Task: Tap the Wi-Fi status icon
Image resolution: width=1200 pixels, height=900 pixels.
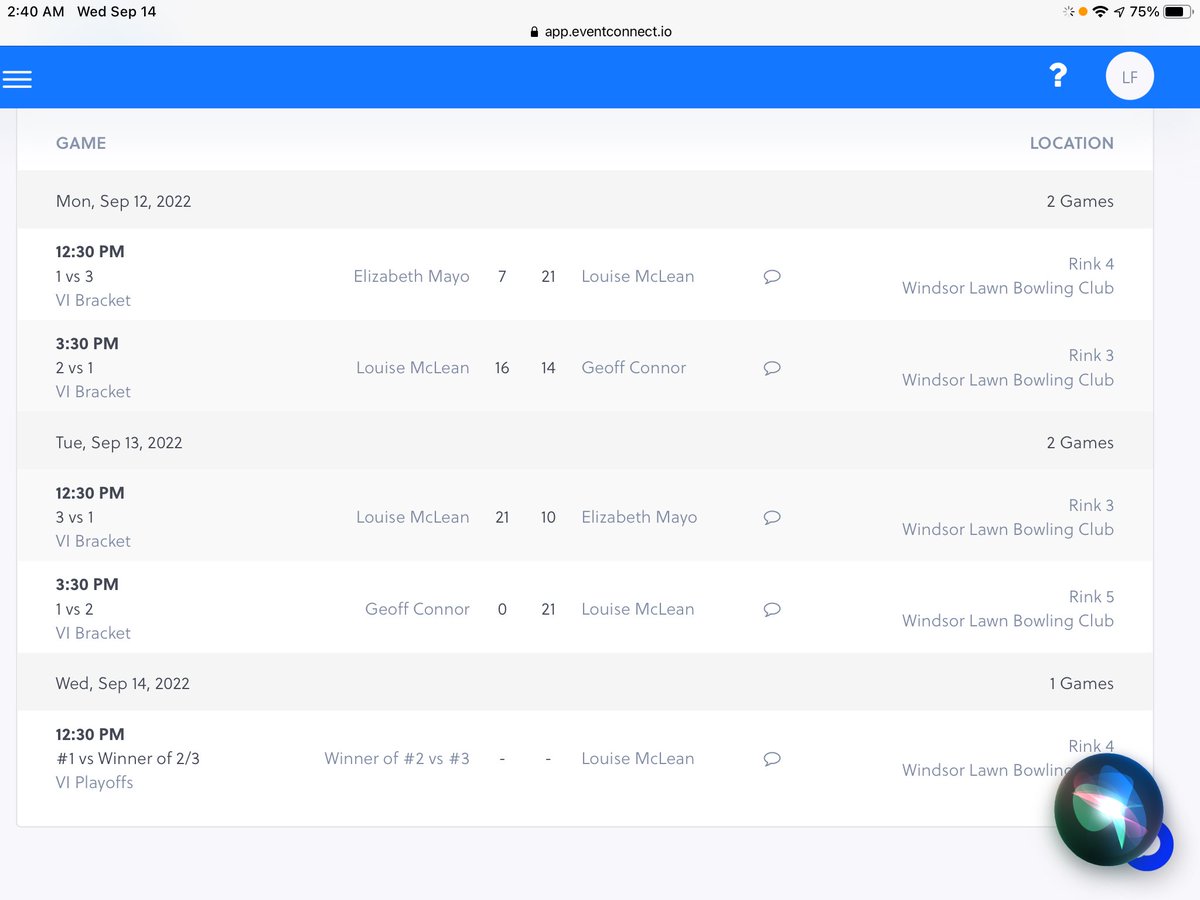Action: click(1100, 12)
